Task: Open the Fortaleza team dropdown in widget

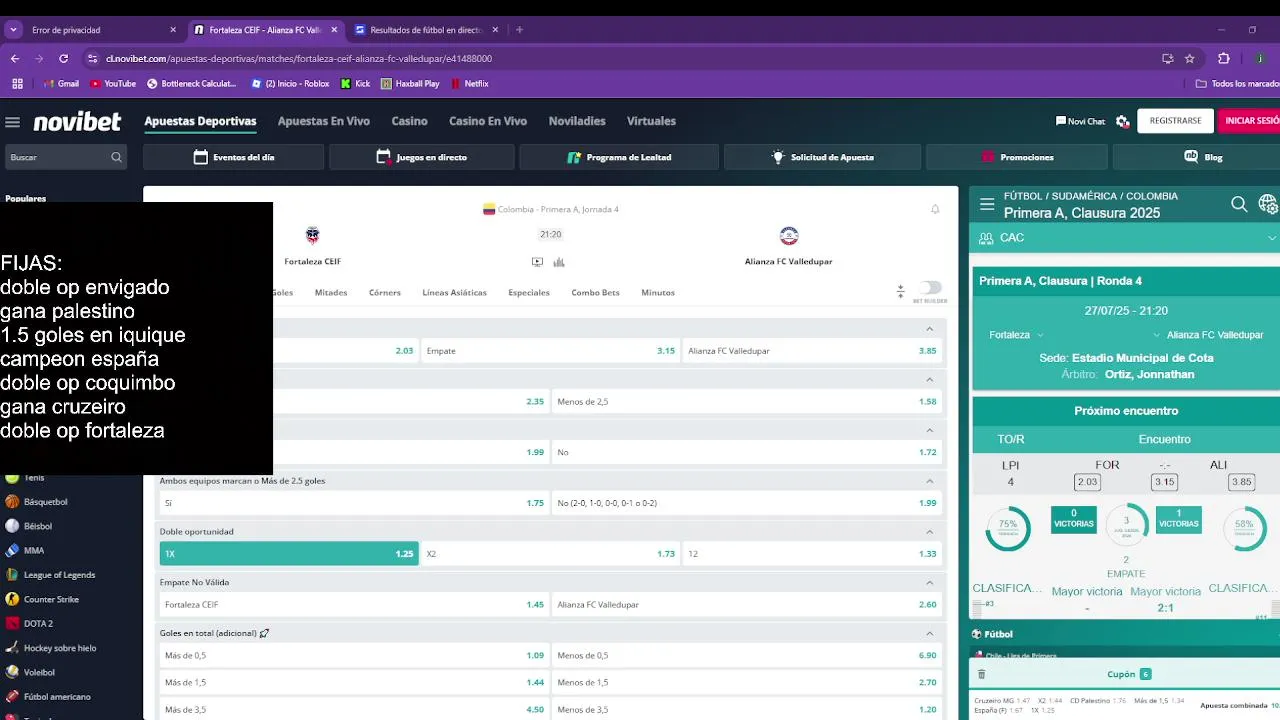Action: point(1016,335)
